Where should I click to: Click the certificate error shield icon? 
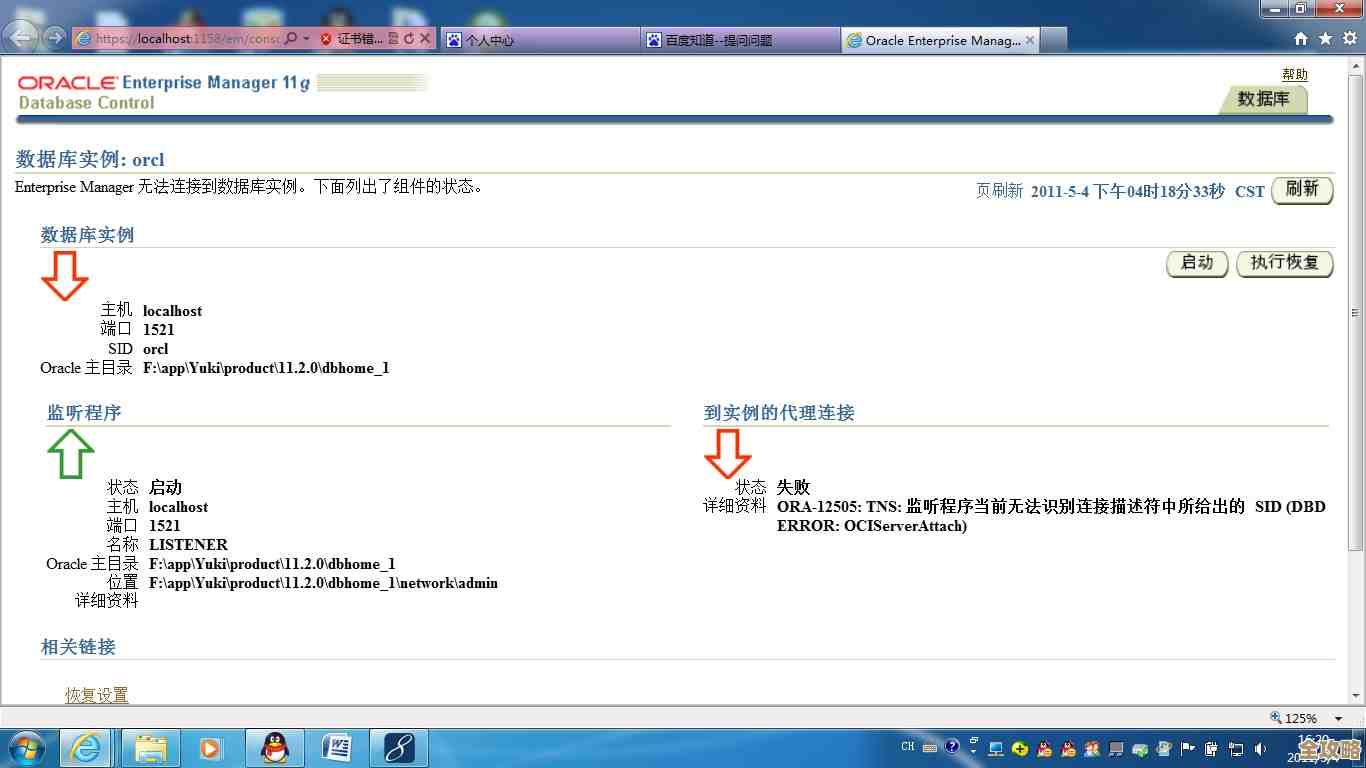(x=326, y=40)
